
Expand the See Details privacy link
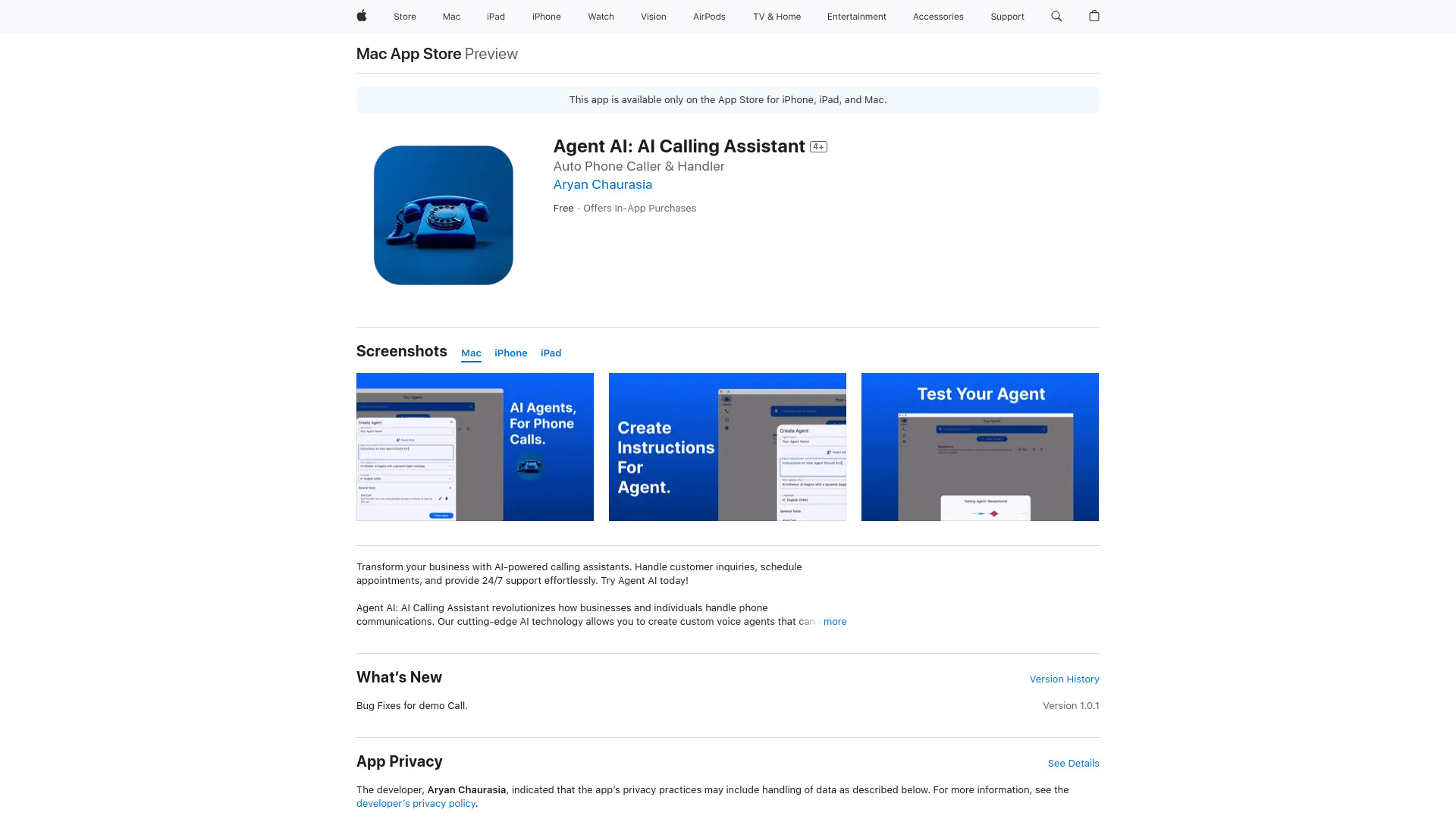[1073, 763]
